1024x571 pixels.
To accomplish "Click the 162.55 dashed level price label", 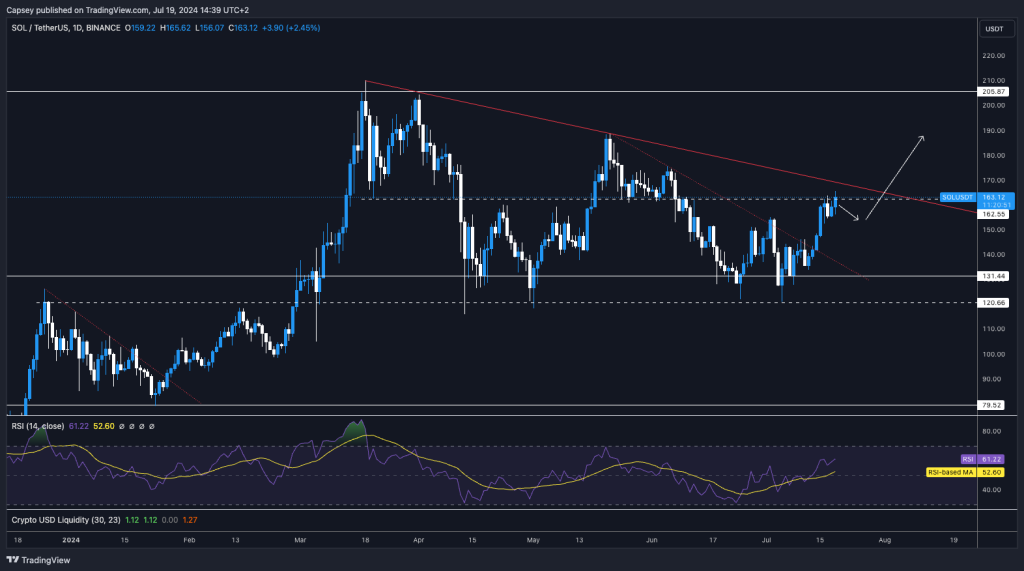I will click(x=994, y=214).
